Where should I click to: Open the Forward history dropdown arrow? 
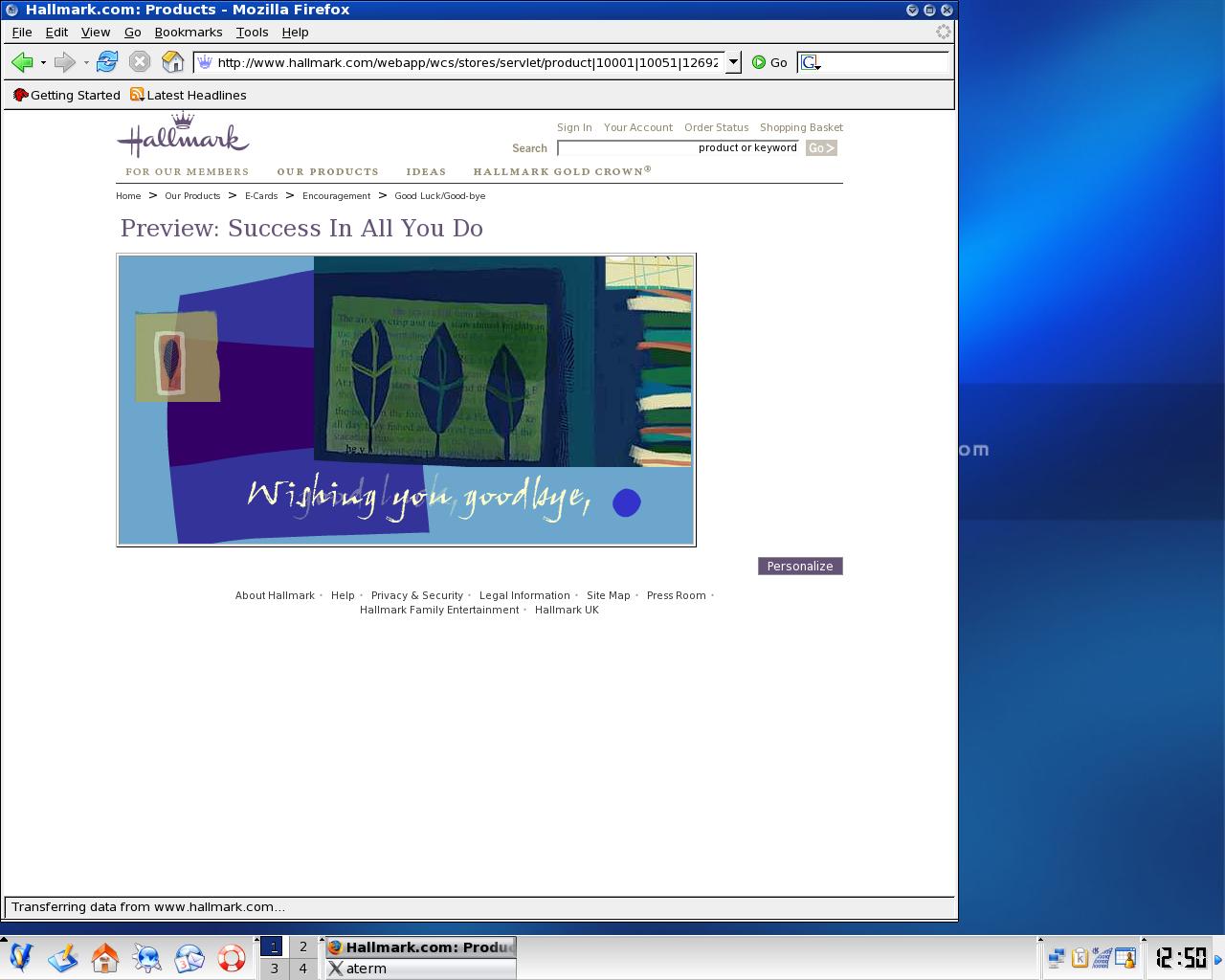point(86,63)
